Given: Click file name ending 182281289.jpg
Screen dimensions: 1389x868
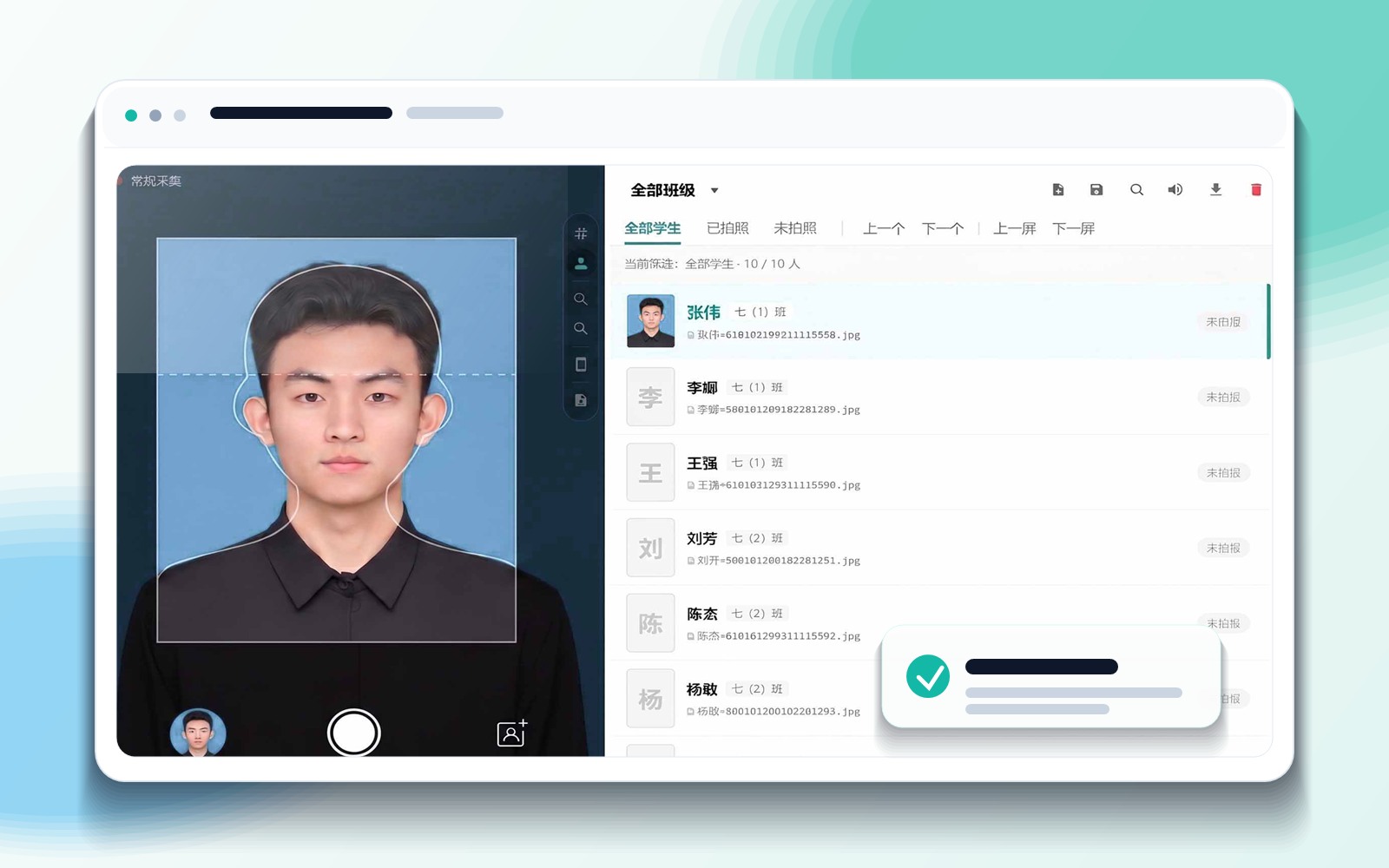Looking at the screenshot, I should [779, 410].
